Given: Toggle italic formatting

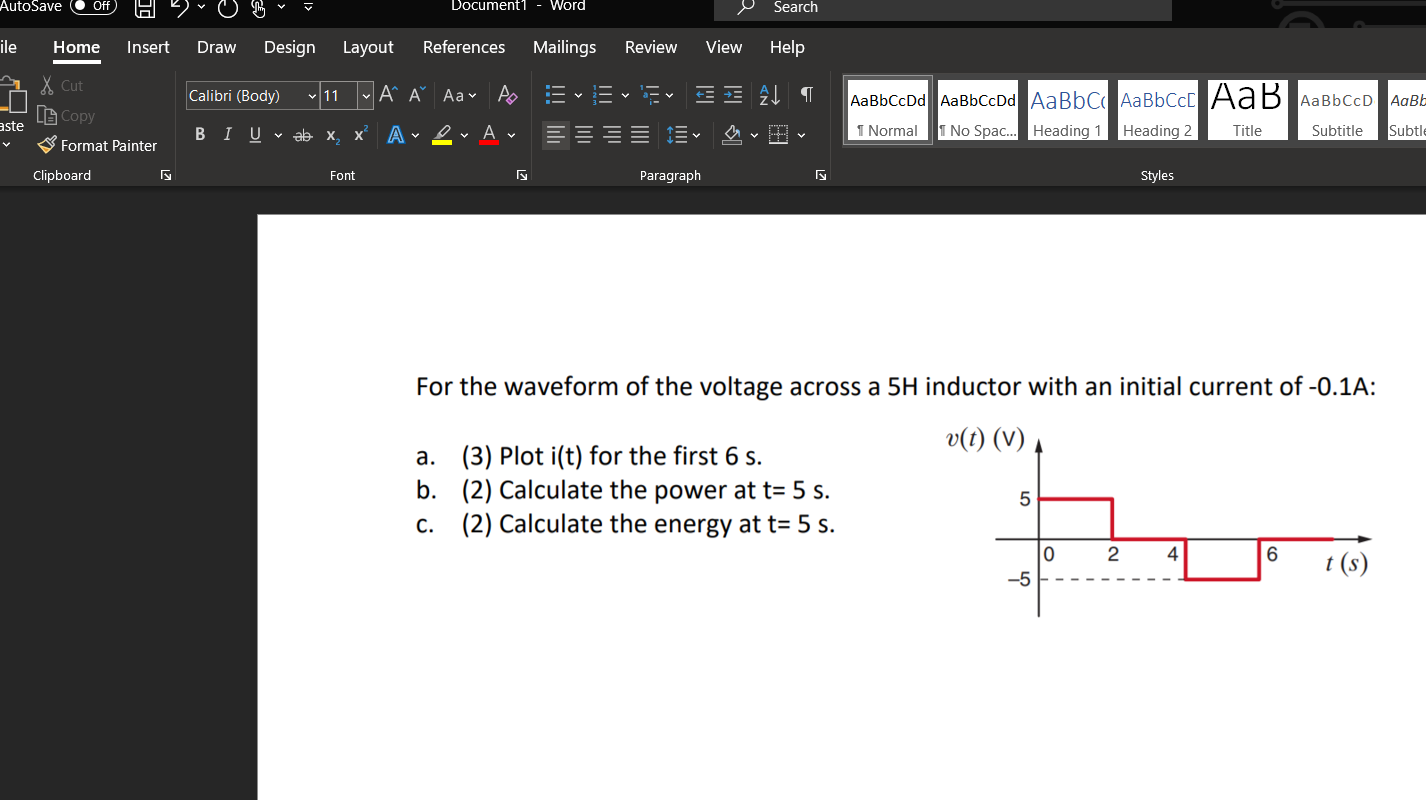Looking at the screenshot, I should (x=227, y=135).
